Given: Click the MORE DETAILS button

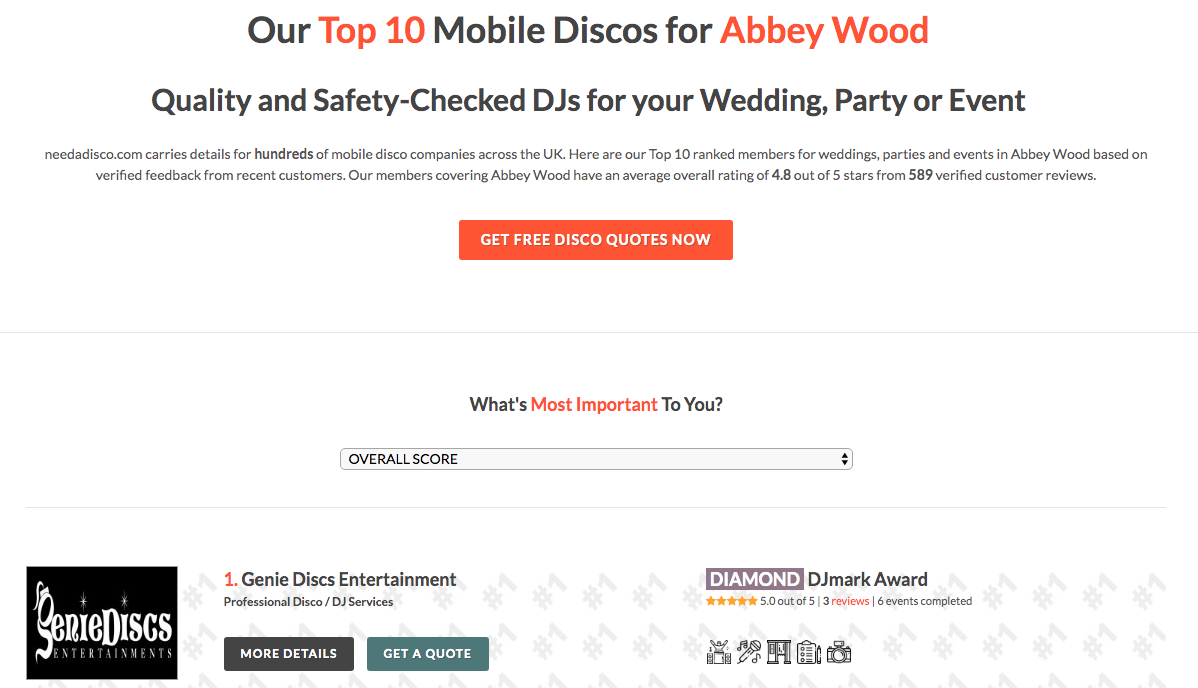Looking at the screenshot, I should coord(289,654).
